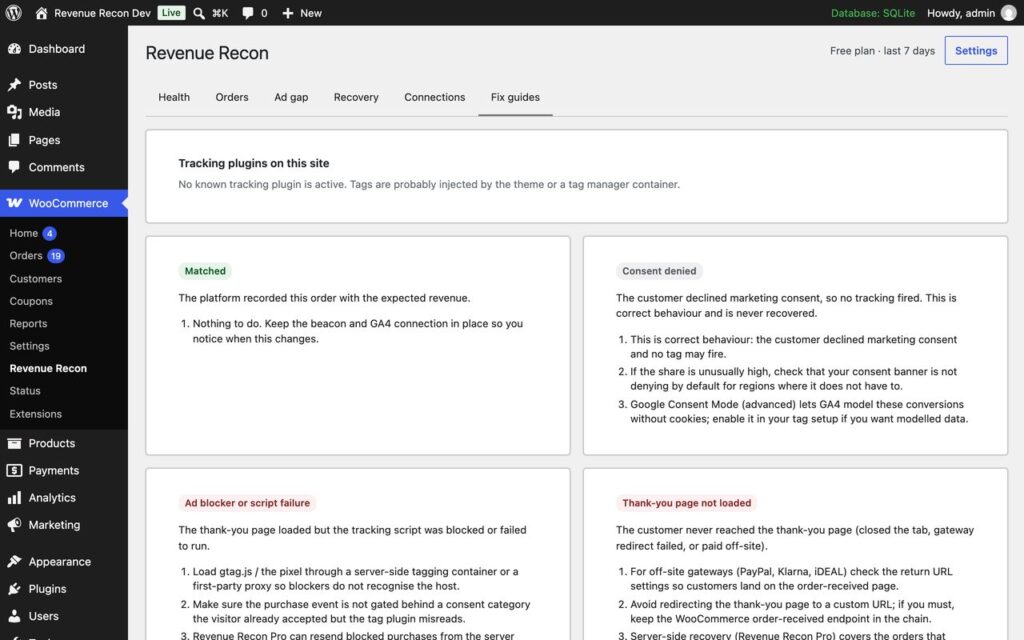Viewport: 1024px width, 640px height.
Task: Click the plus New icon
Action: coord(287,13)
